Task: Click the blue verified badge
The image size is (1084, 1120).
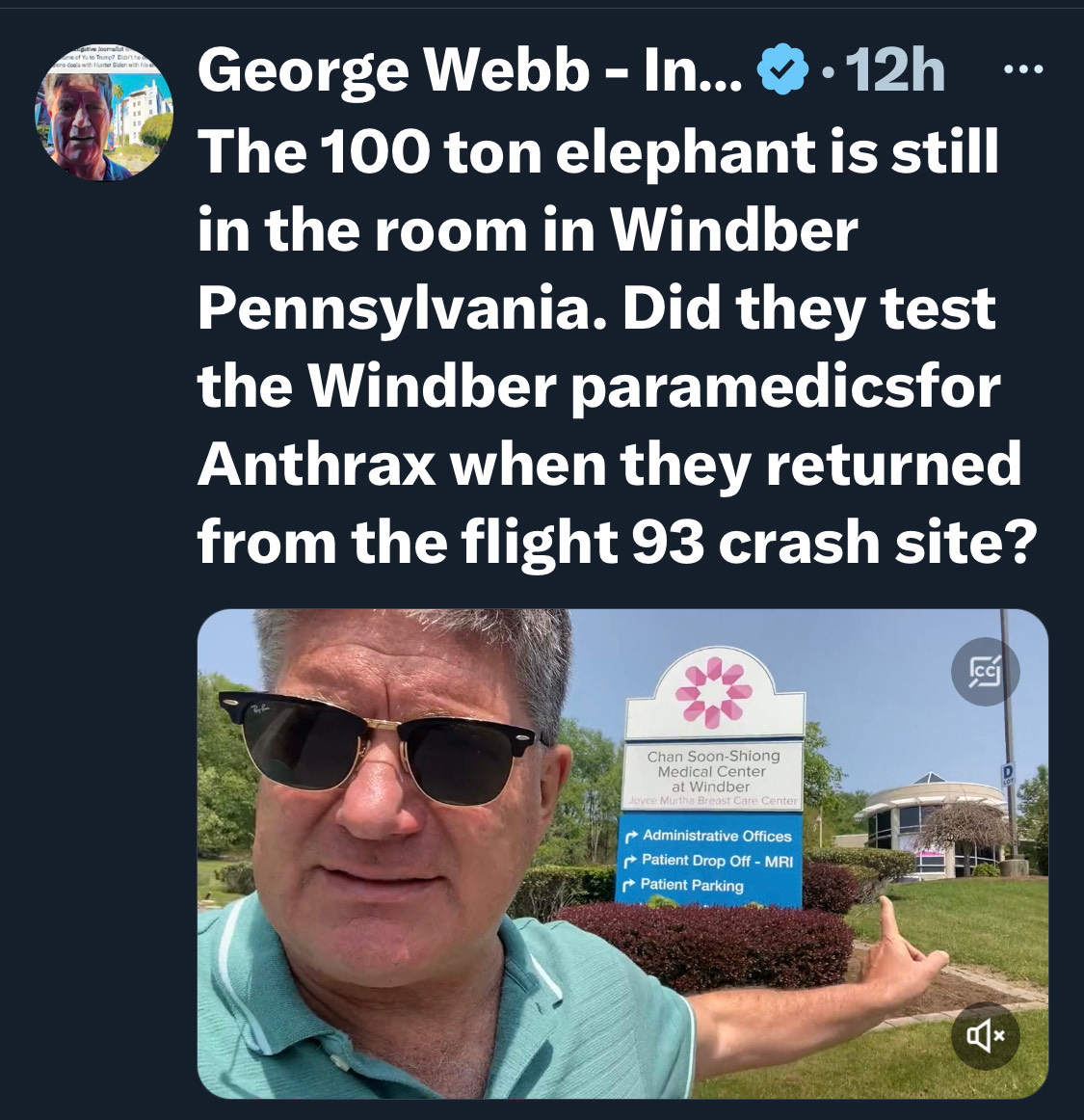Action: [782, 69]
